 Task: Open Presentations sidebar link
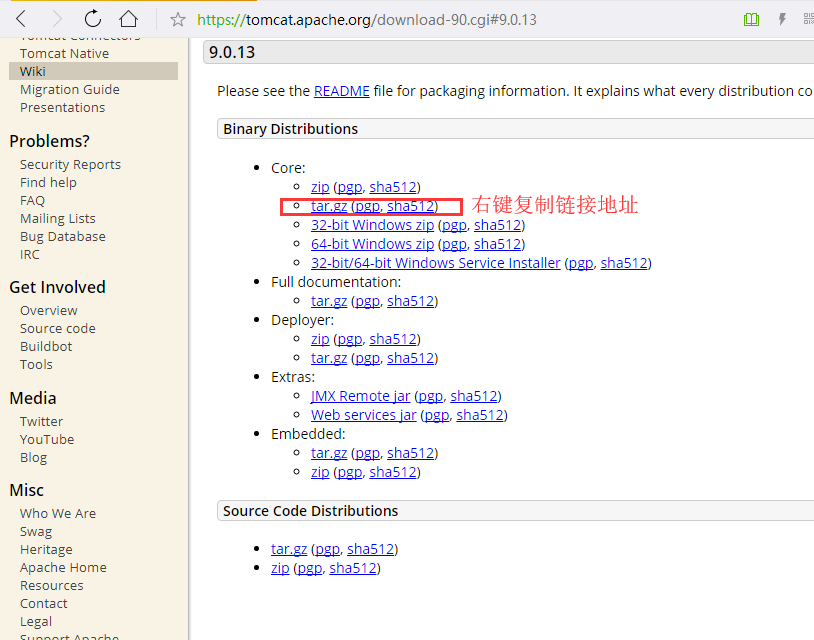click(x=62, y=107)
